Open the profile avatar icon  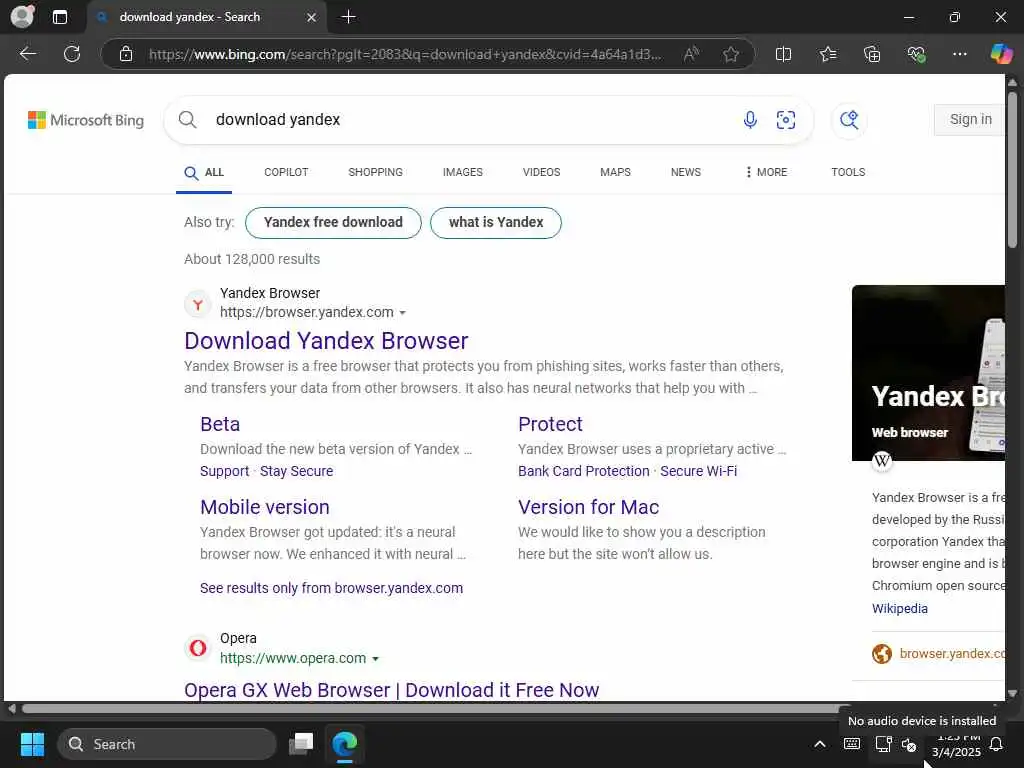coord(22,16)
